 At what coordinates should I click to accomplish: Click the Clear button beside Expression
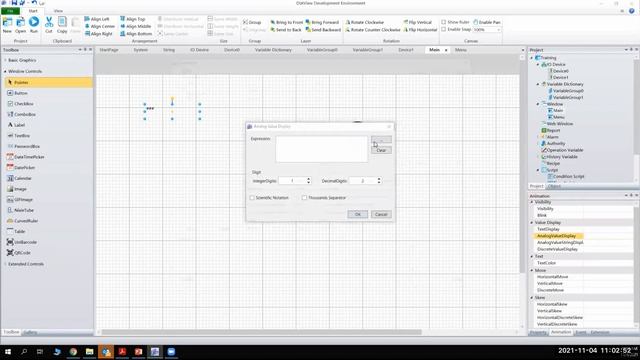coord(381,150)
